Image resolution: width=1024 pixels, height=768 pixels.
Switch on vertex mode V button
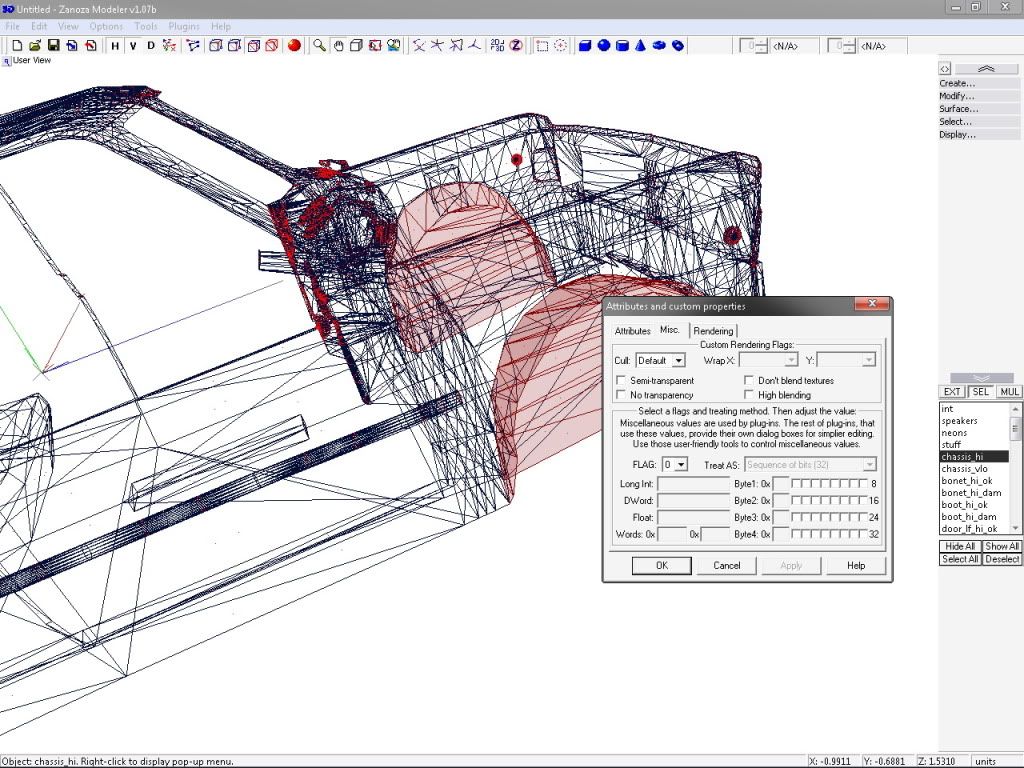(133, 45)
